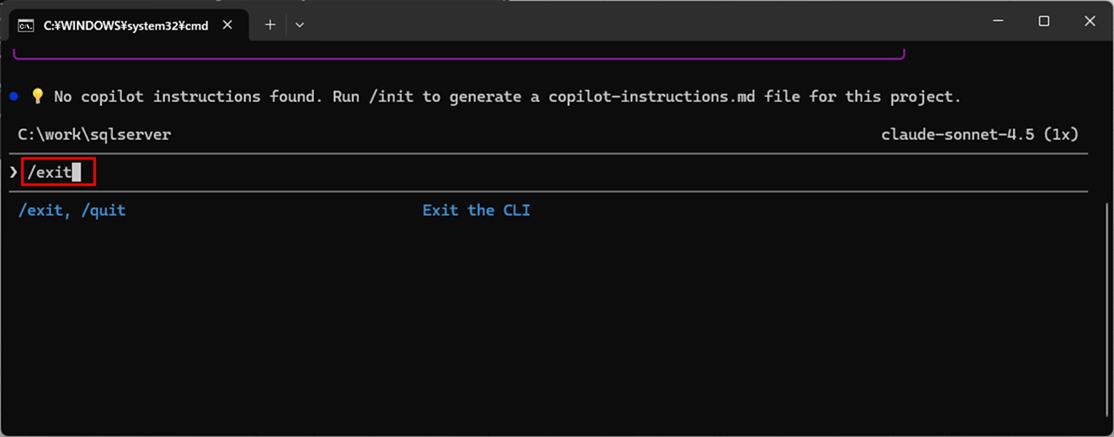Select the C:\WINDOWS\system32\cmd tab
The height and width of the screenshot is (437, 1114).
126,25
